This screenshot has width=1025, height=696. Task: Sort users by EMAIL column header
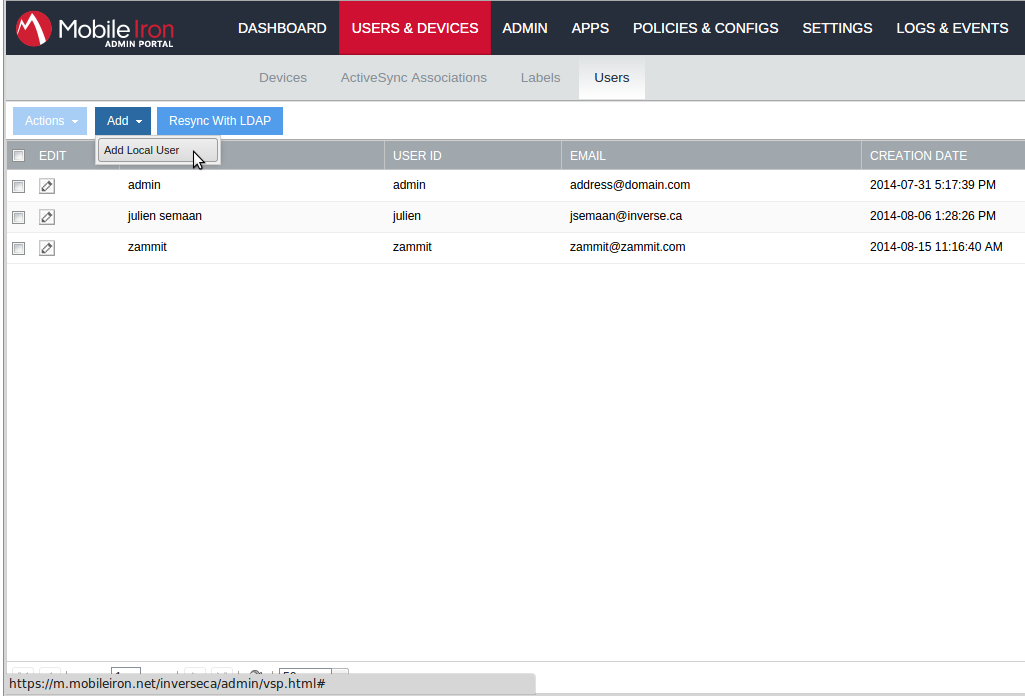click(588, 156)
